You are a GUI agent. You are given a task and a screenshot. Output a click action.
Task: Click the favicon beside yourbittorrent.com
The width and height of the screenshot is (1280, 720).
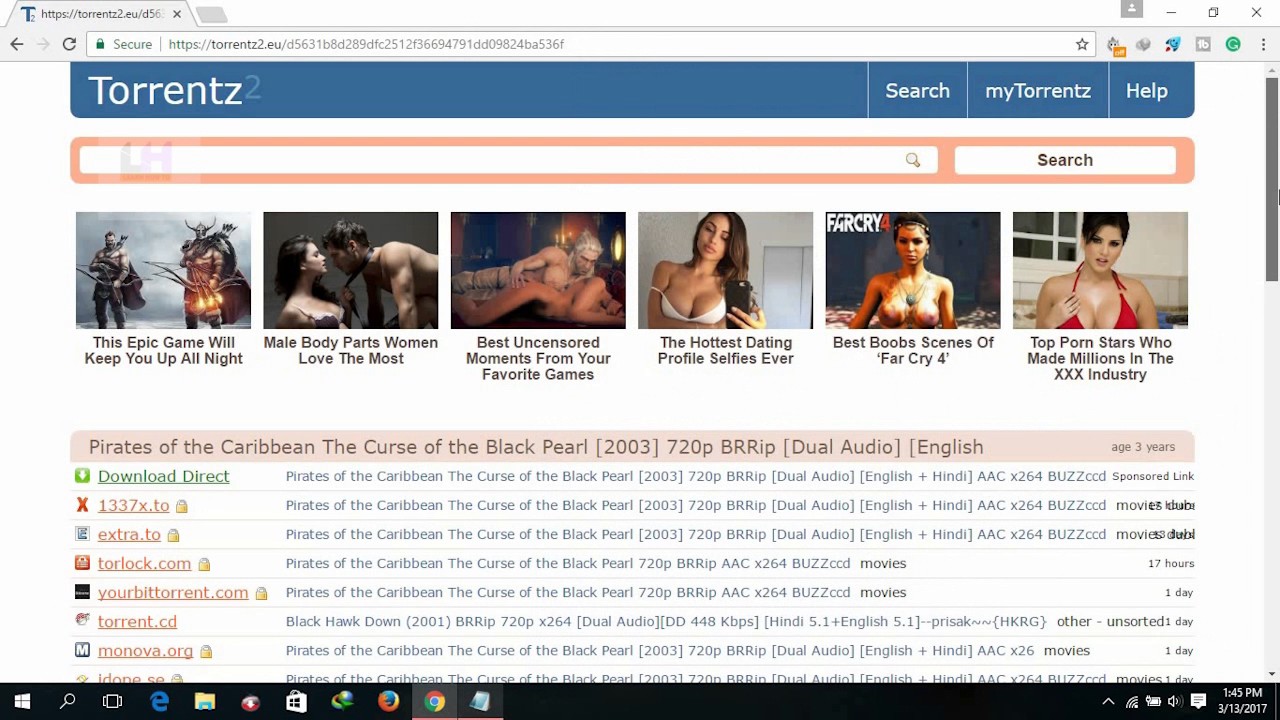[82, 592]
